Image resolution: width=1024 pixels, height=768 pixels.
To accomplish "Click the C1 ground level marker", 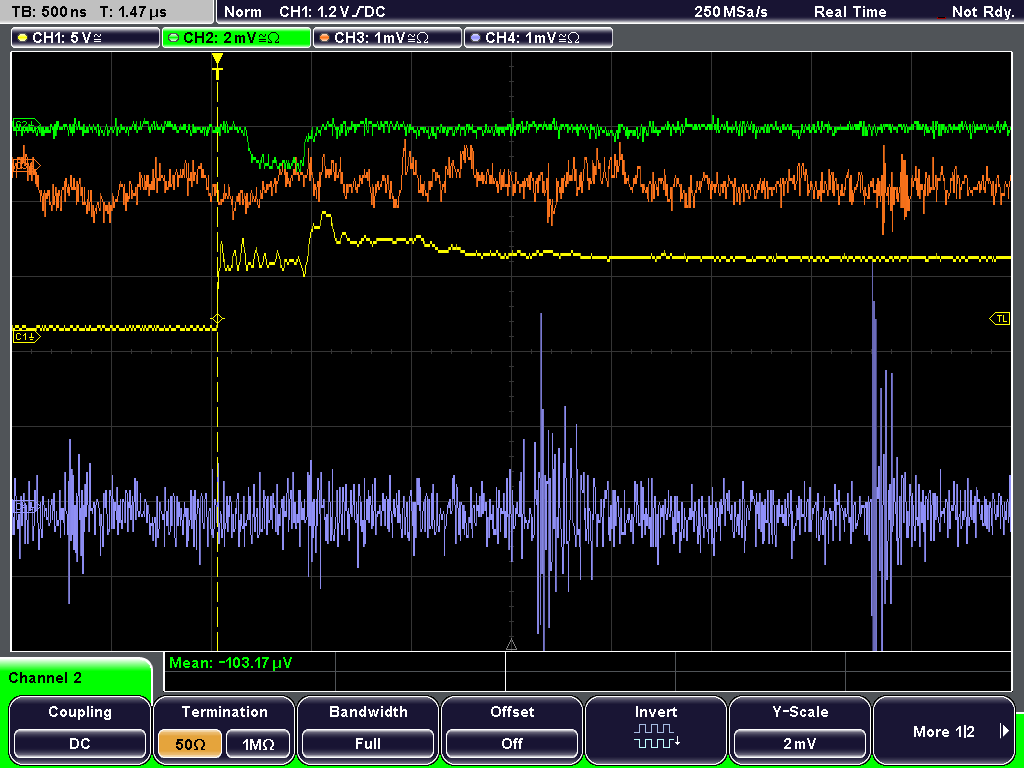I will (27, 337).
